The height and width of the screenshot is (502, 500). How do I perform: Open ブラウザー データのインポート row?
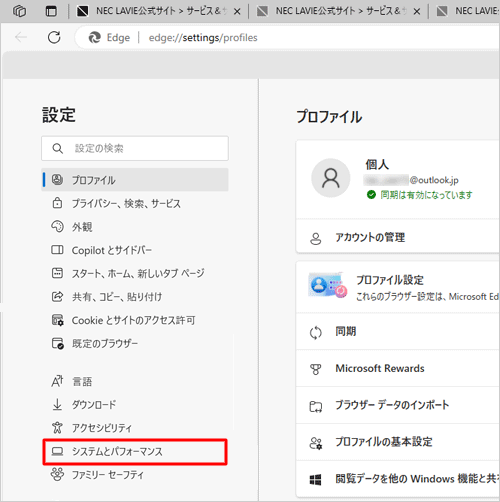tap(398, 406)
